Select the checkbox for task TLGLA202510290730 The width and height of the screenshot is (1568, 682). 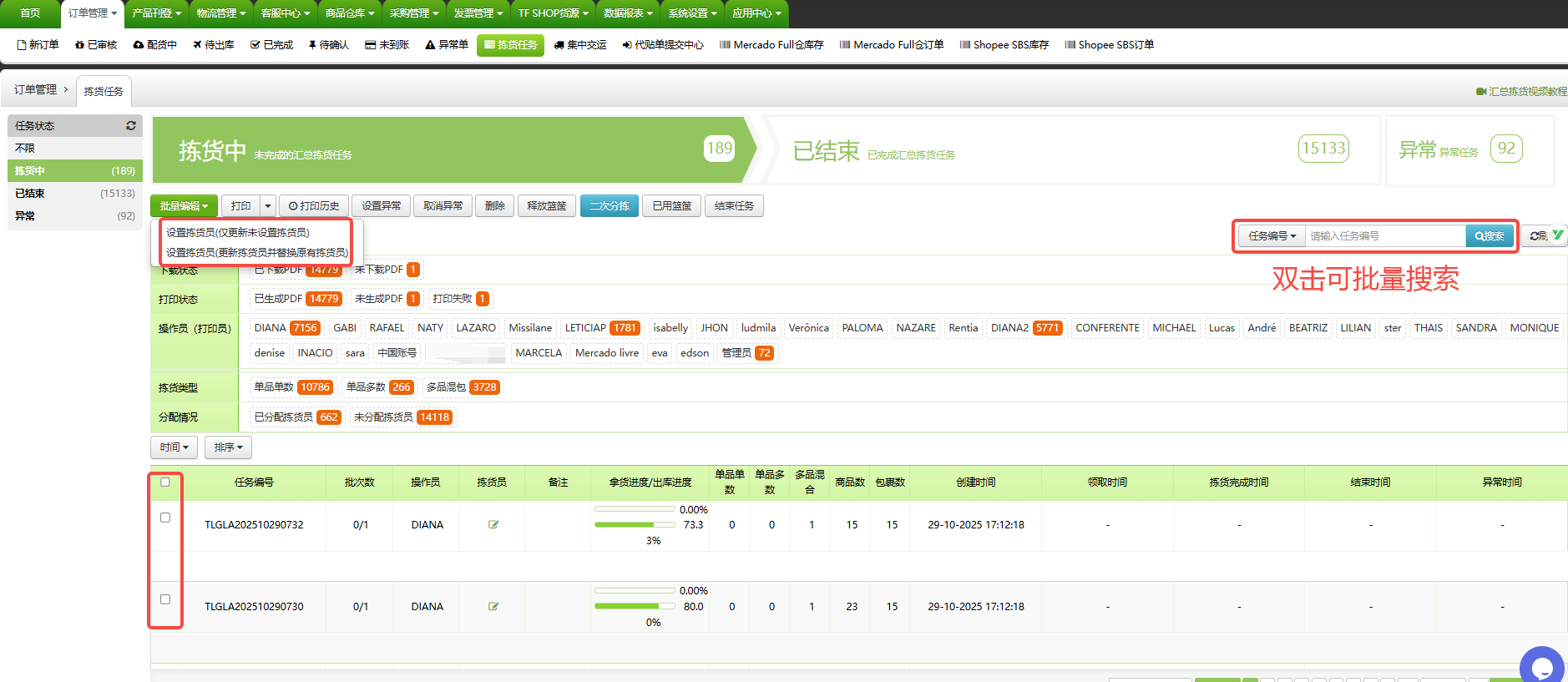(x=165, y=599)
